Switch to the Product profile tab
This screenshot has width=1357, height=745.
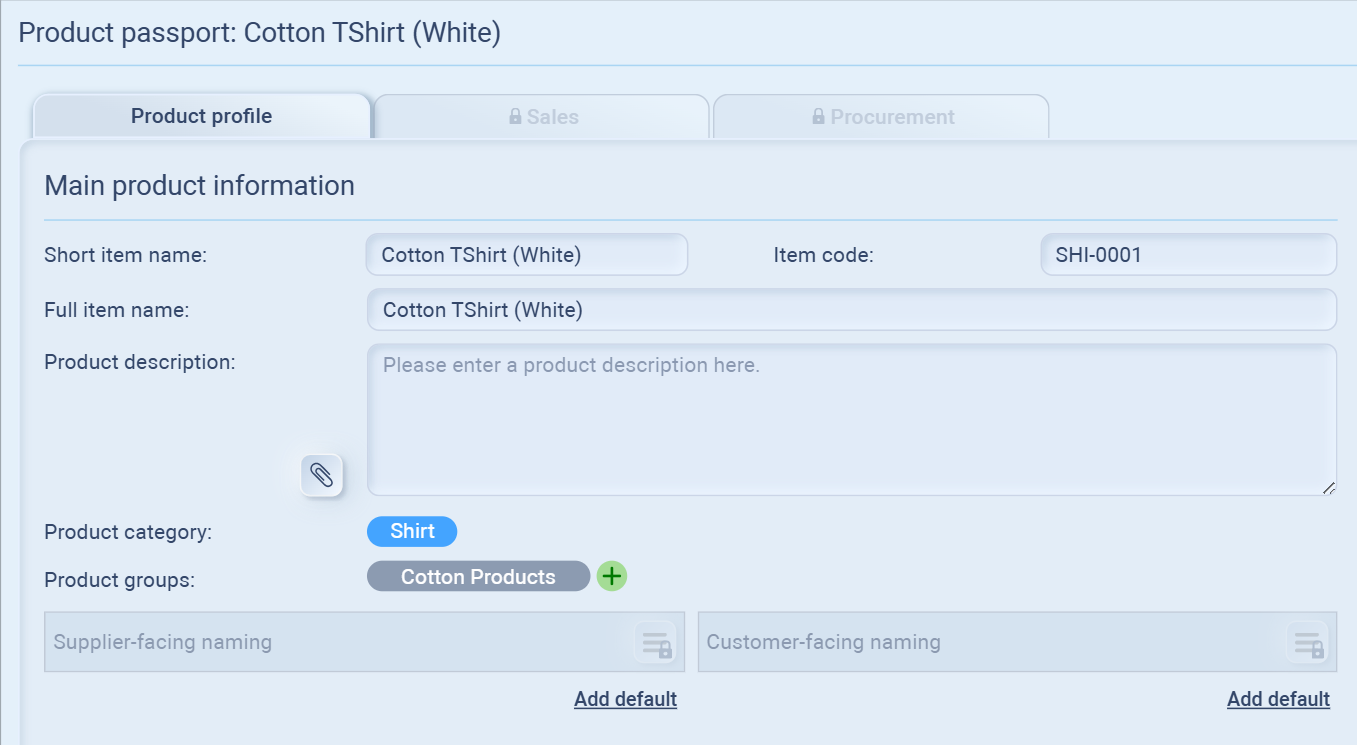(x=201, y=117)
